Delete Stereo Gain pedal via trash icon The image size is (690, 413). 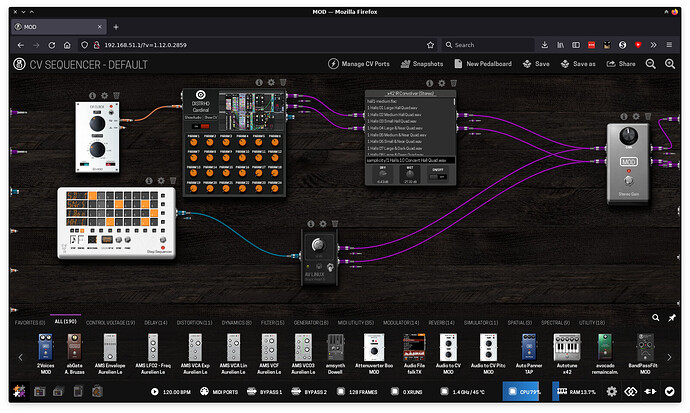(x=648, y=117)
